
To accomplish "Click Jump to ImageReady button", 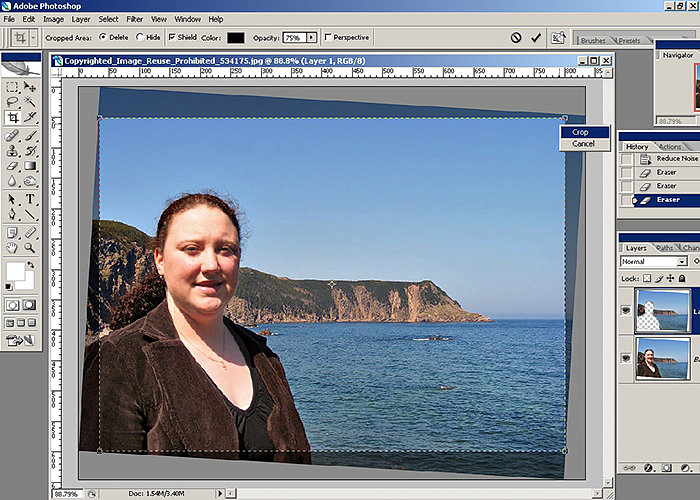I will point(20,341).
